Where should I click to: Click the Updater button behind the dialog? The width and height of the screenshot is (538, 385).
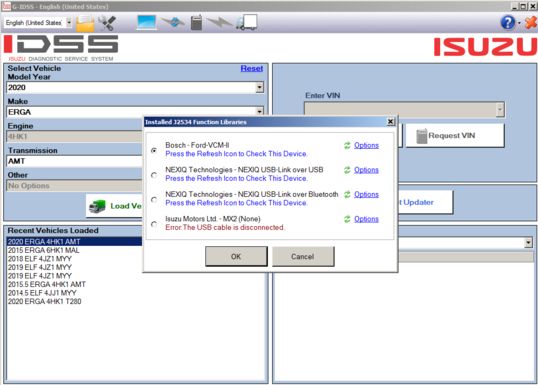coord(425,202)
